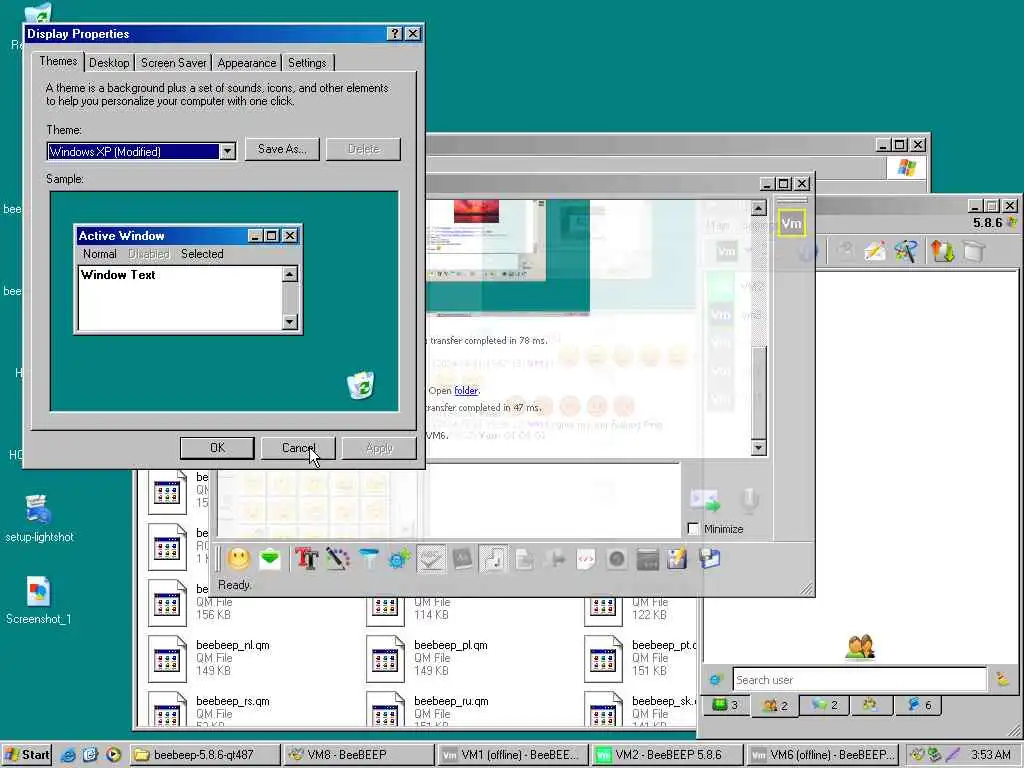1024x768 pixels.
Task: Select the beebeep_ru.qm file
Action: pos(426,711)
